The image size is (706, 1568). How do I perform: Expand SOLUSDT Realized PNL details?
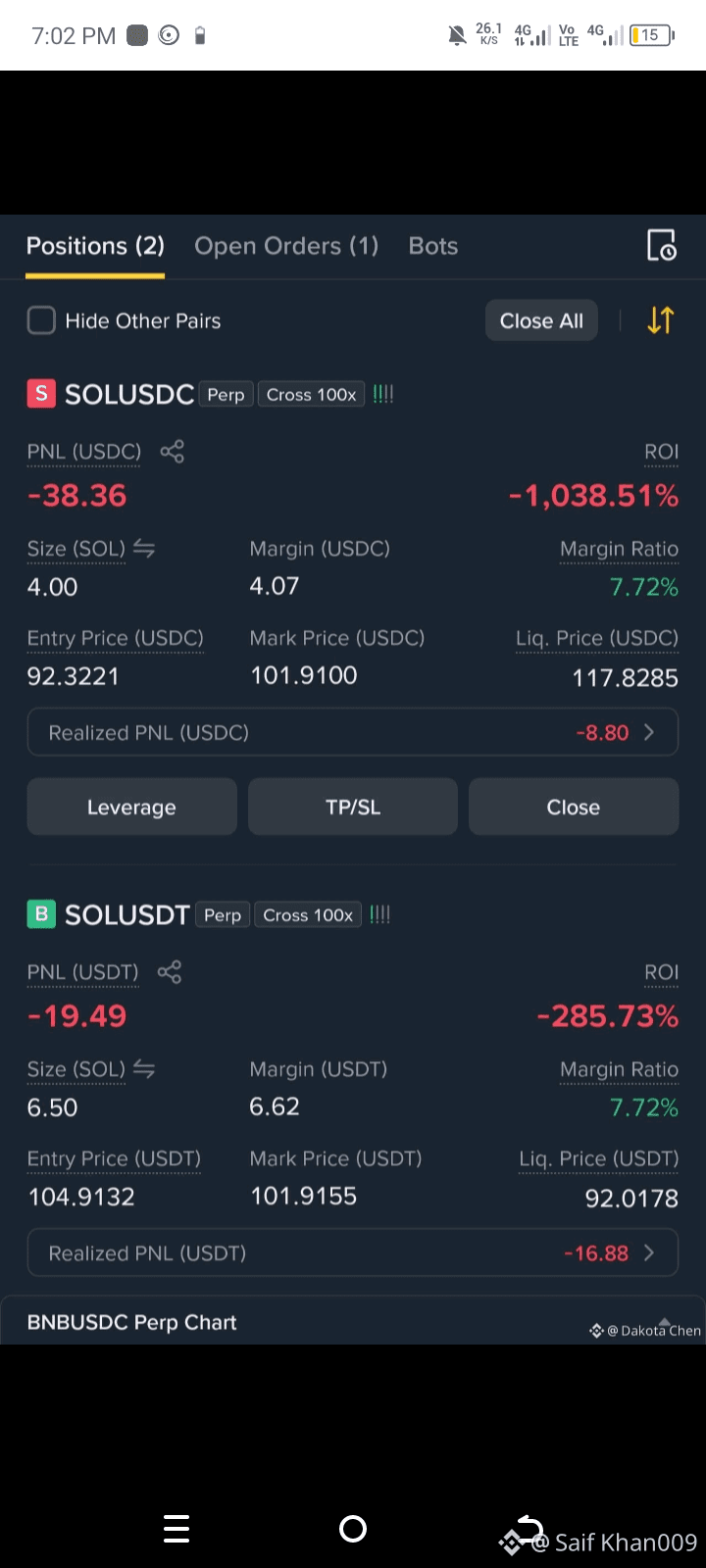[x=353, y=1253]
